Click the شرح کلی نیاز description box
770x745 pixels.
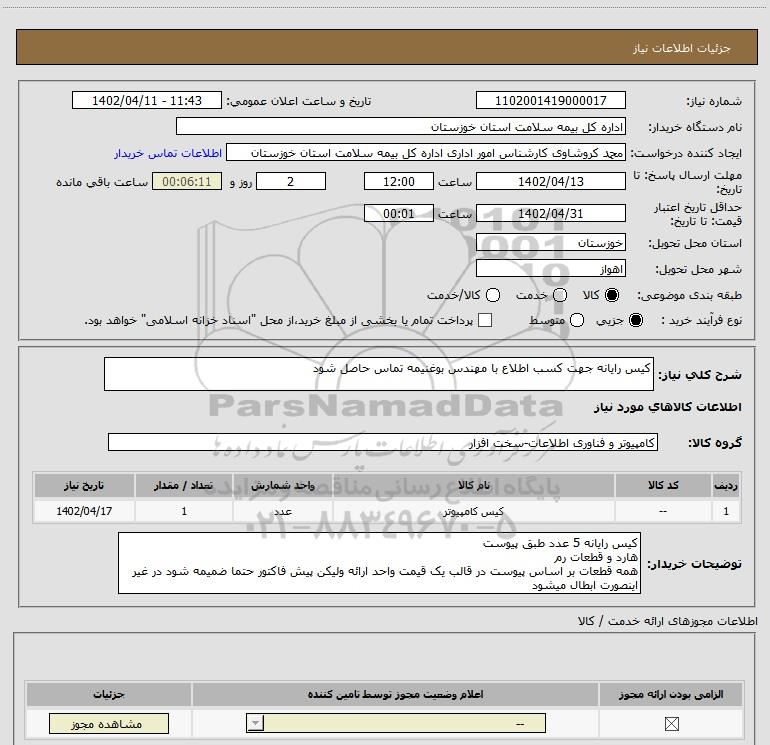(x=379, y=374)
